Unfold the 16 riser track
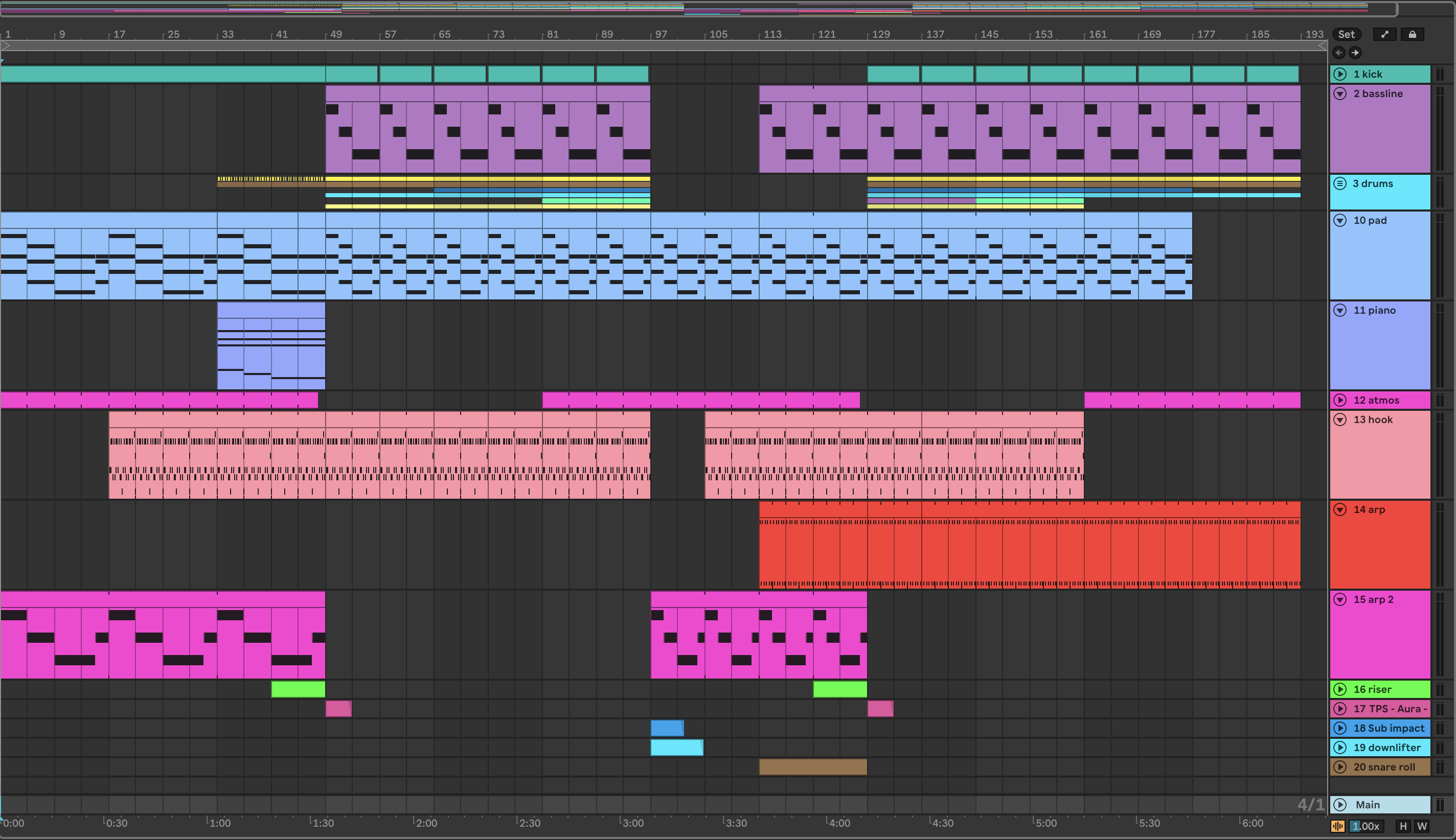Screen dimensions: 1456x840 pyautogui.click(x=1340, y=689)
